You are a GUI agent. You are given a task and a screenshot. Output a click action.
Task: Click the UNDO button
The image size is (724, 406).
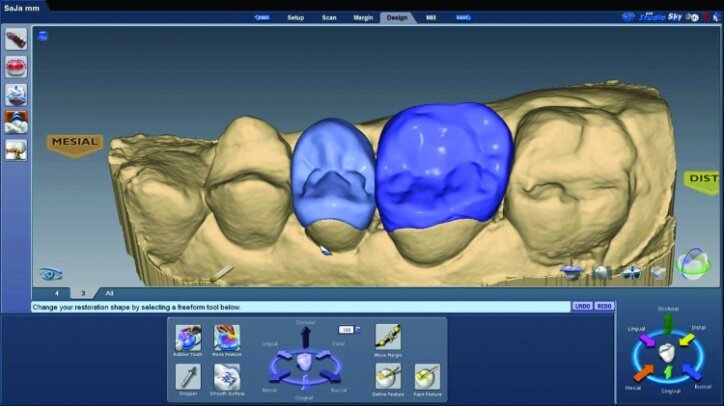point(582,306)
